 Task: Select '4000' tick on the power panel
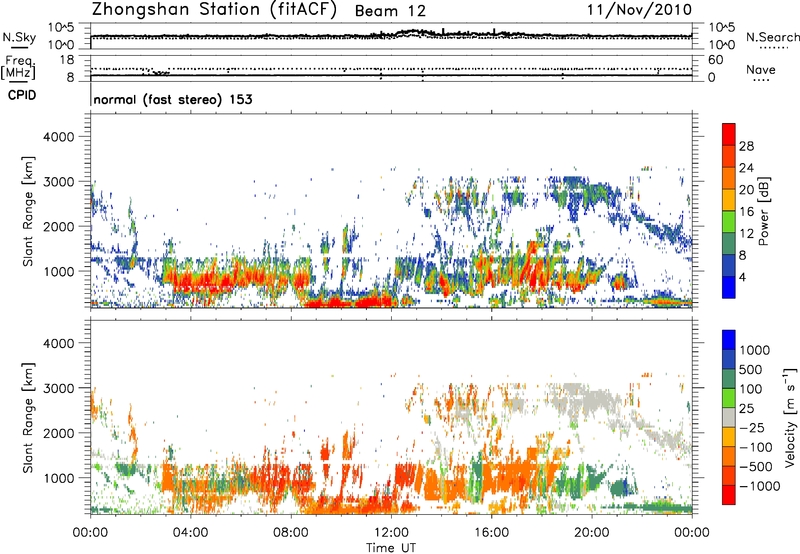coord(60,137)
